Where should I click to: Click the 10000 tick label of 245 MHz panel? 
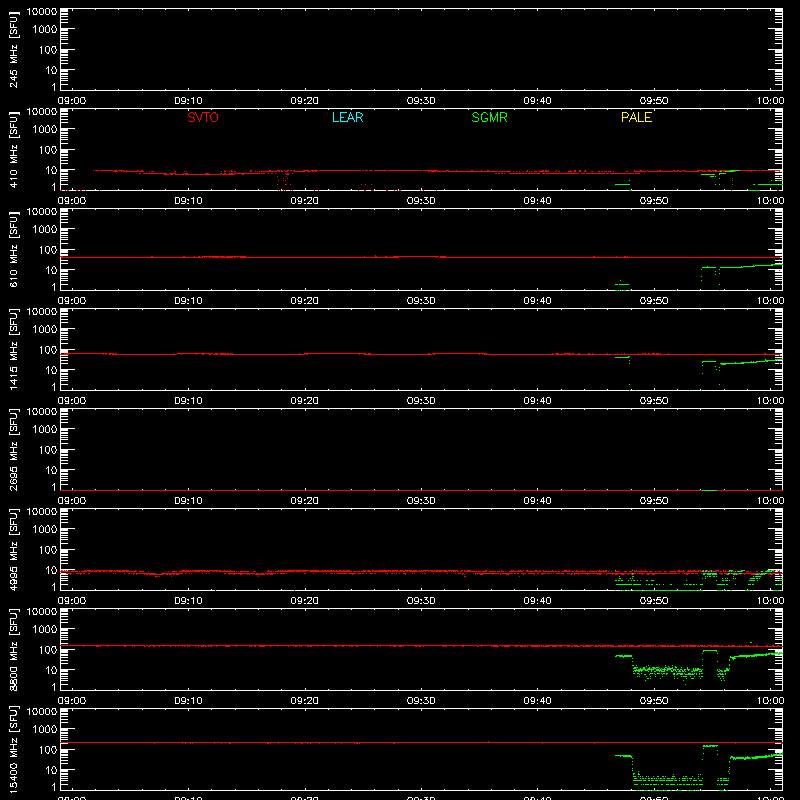pyautogui.click(x=42, y=12)
